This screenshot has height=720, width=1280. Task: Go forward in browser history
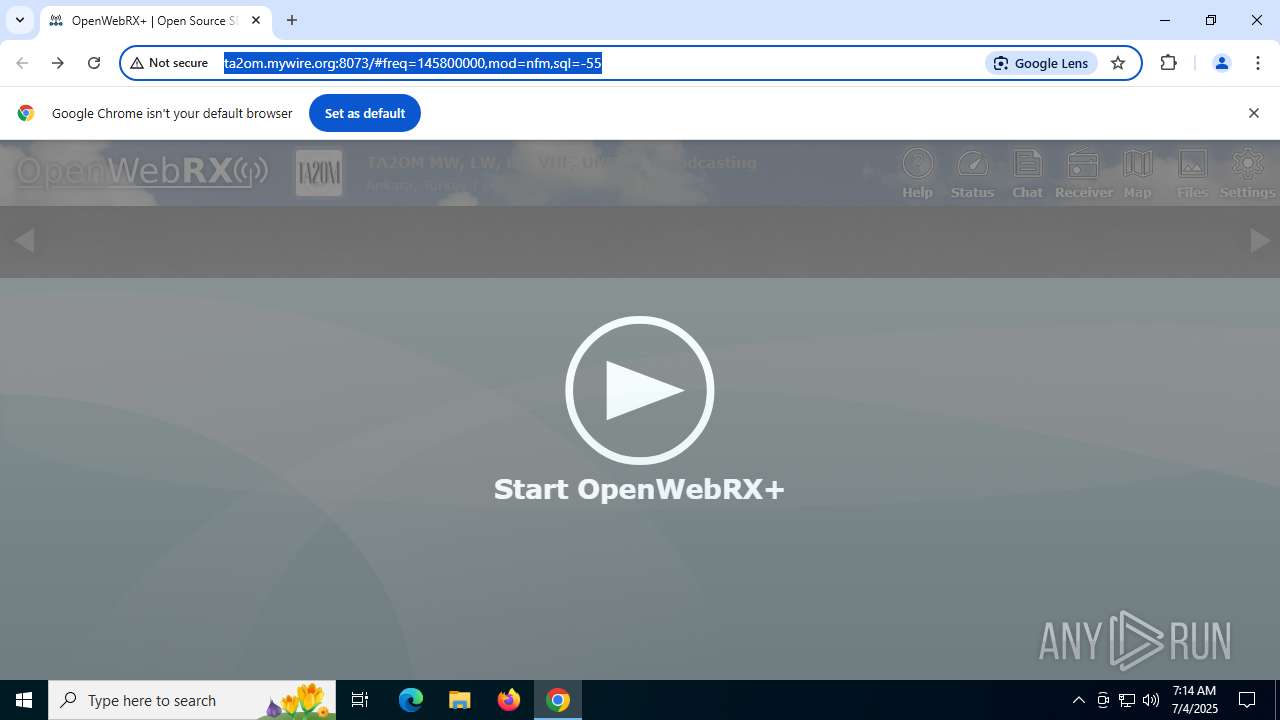coord(58,63)
